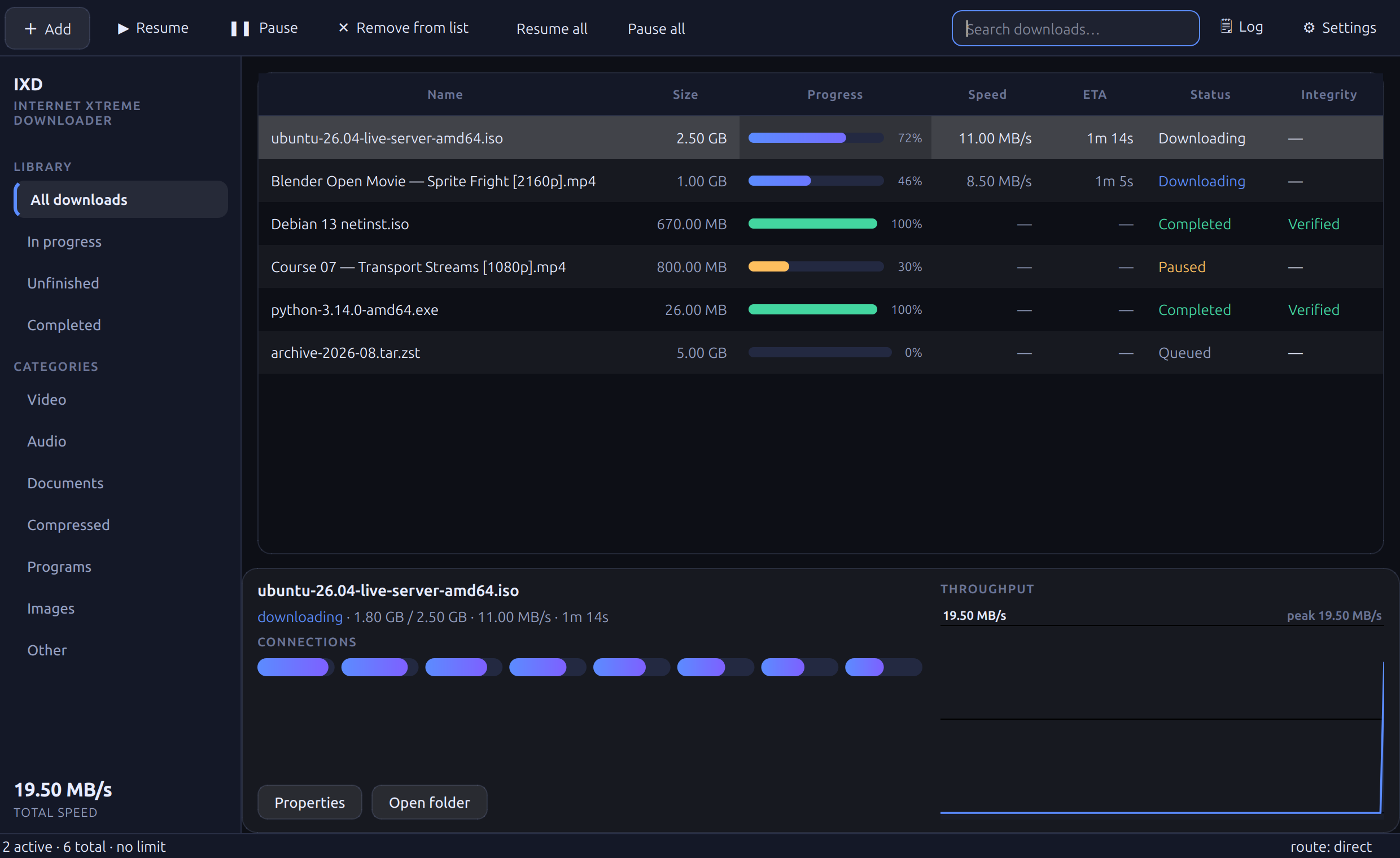Select archive-2026-08.tar.zst row
This screenshot has width=1400, height=858.
(x=820, y=352)
